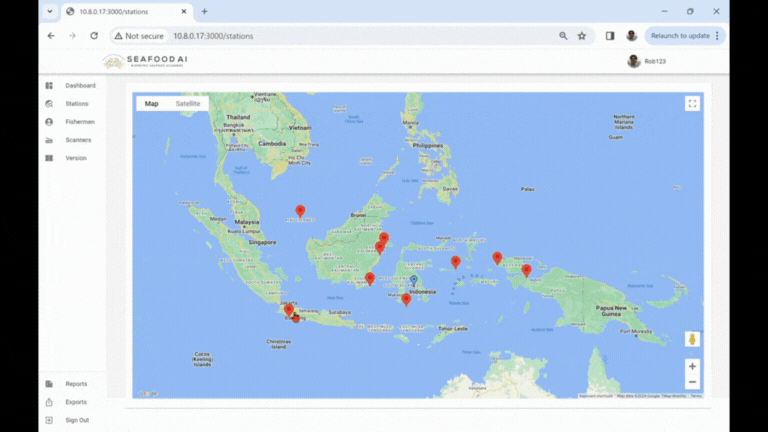Bookmark this page with the star icon

(582, 35)
